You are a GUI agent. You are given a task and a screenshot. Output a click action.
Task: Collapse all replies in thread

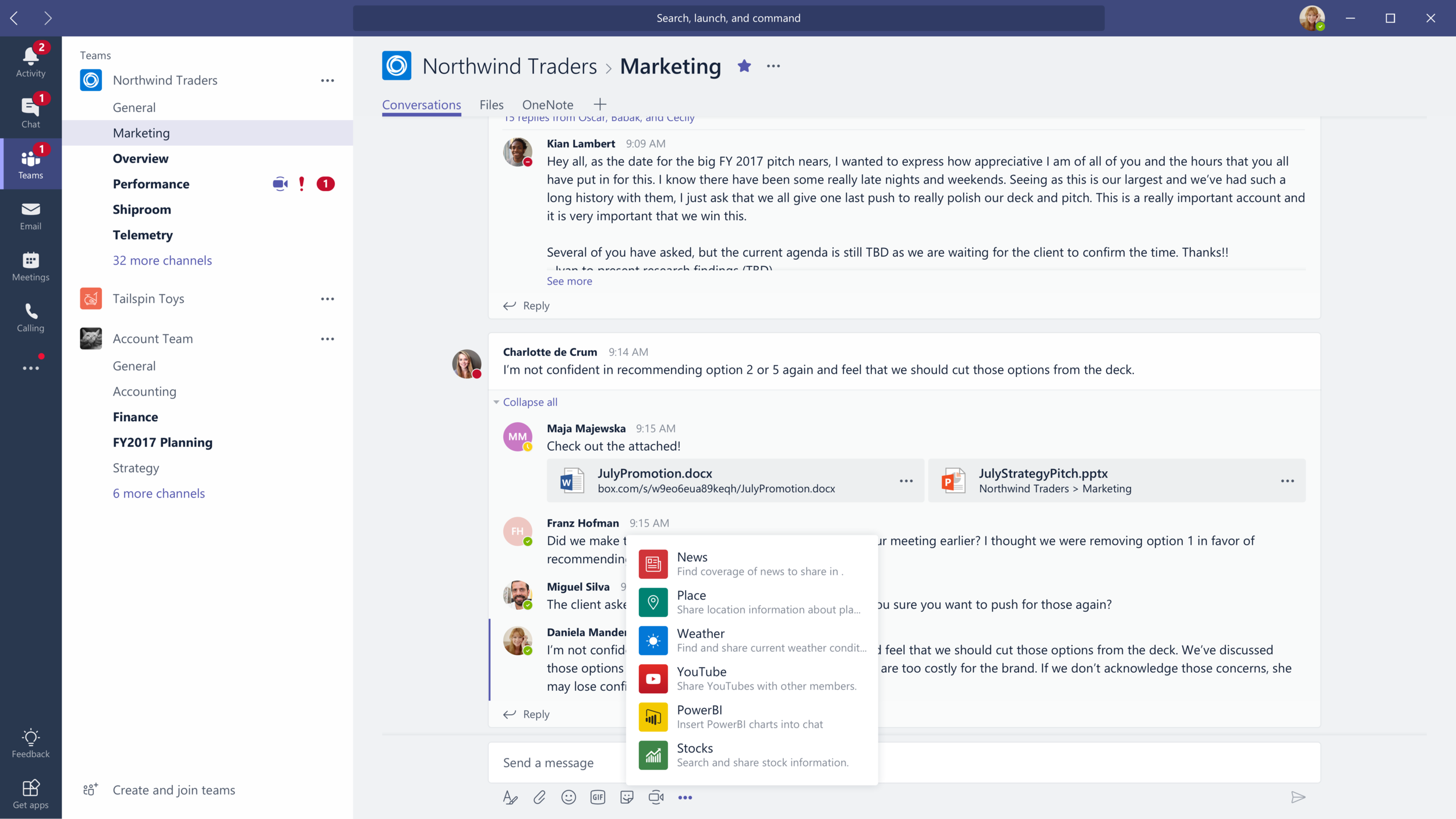pyautogui.click(x=529, y=402)
